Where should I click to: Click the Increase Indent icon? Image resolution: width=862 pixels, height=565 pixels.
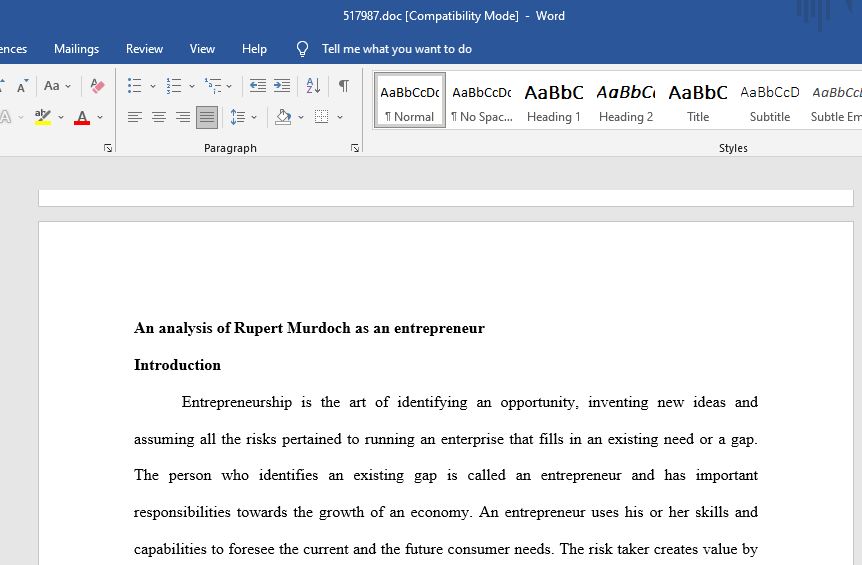click(282, 86)
